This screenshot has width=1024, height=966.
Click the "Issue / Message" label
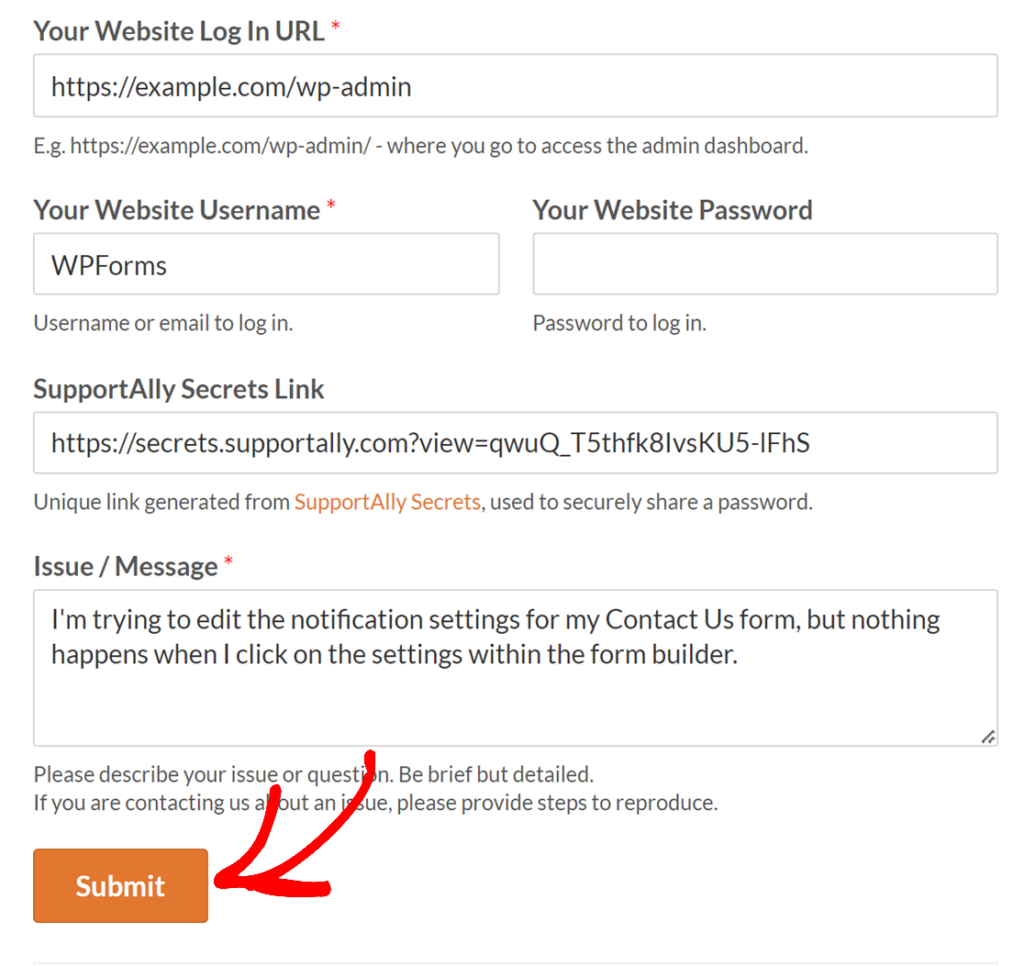click(126, 566)
